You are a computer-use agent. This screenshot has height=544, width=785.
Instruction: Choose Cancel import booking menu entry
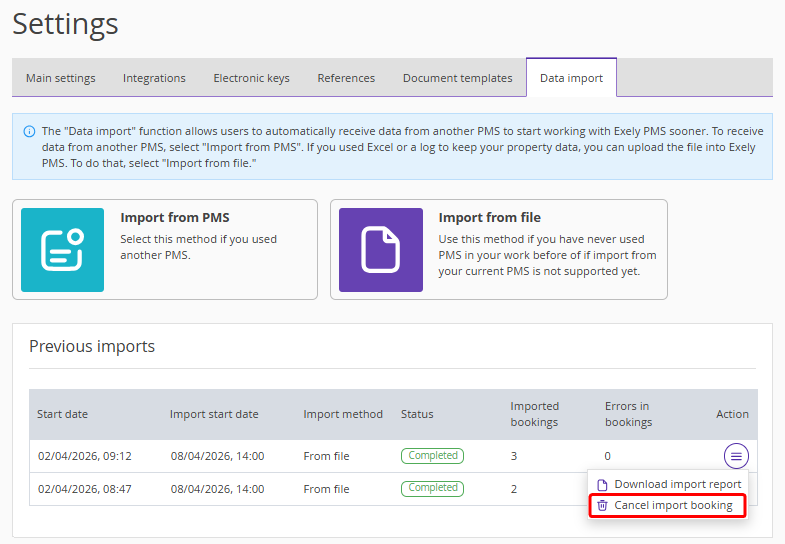[668, 505]
